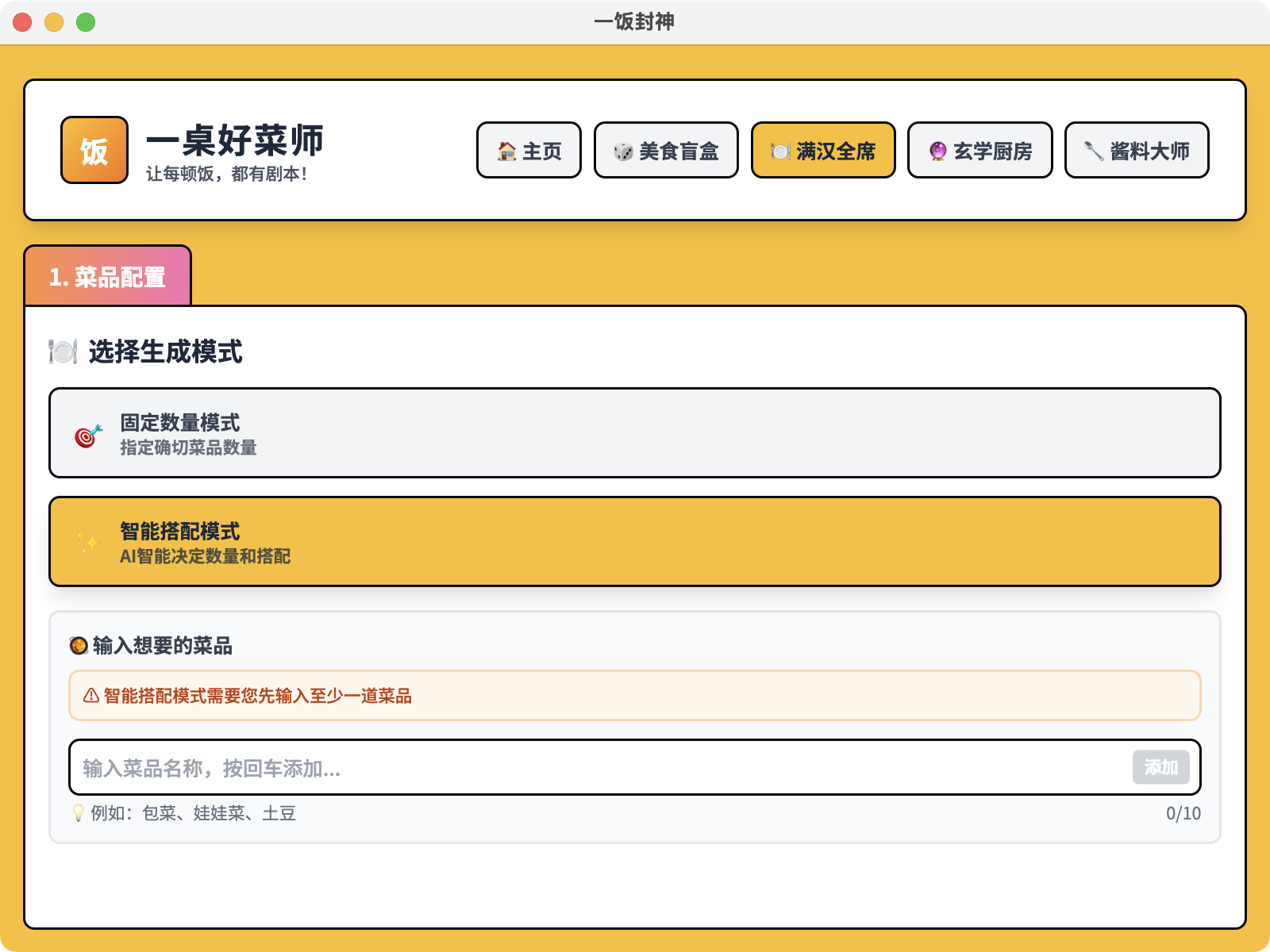1270x952 pixels.
Task: Switch to the 1. 菜品配置 tab
Action: [108, 276]
